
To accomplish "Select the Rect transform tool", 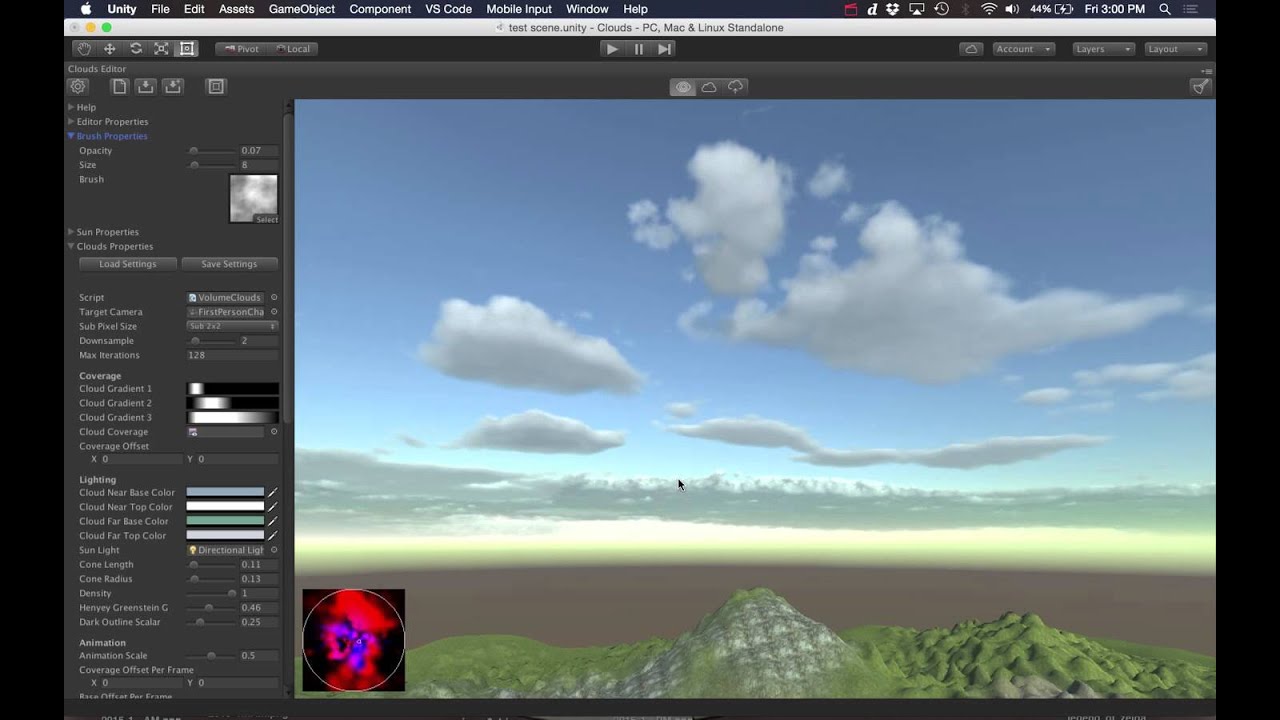I will pyautogui.click(x=187, y=49).
